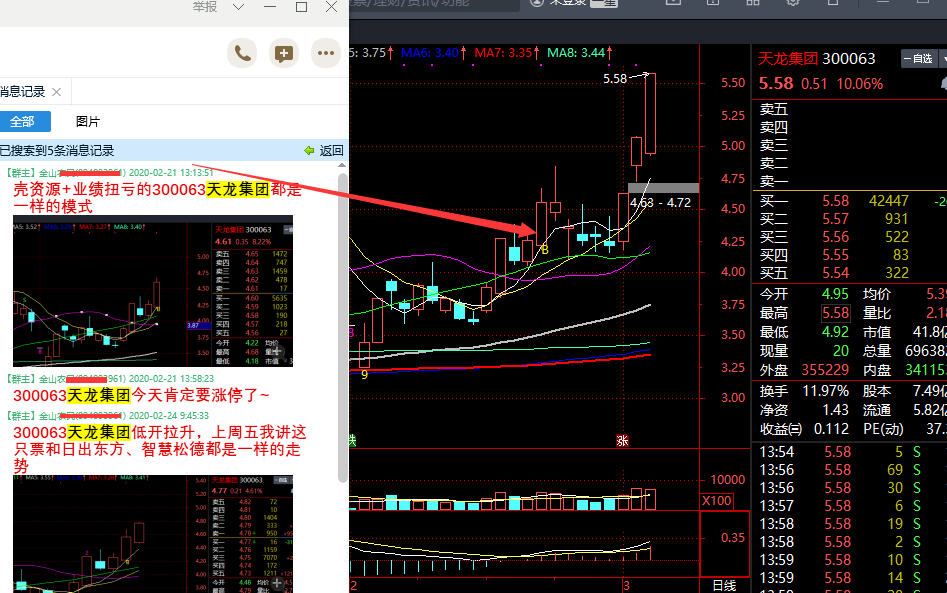Click the 换手 value 11.97%
The image size is (947, 593).
tap(825, 391)
